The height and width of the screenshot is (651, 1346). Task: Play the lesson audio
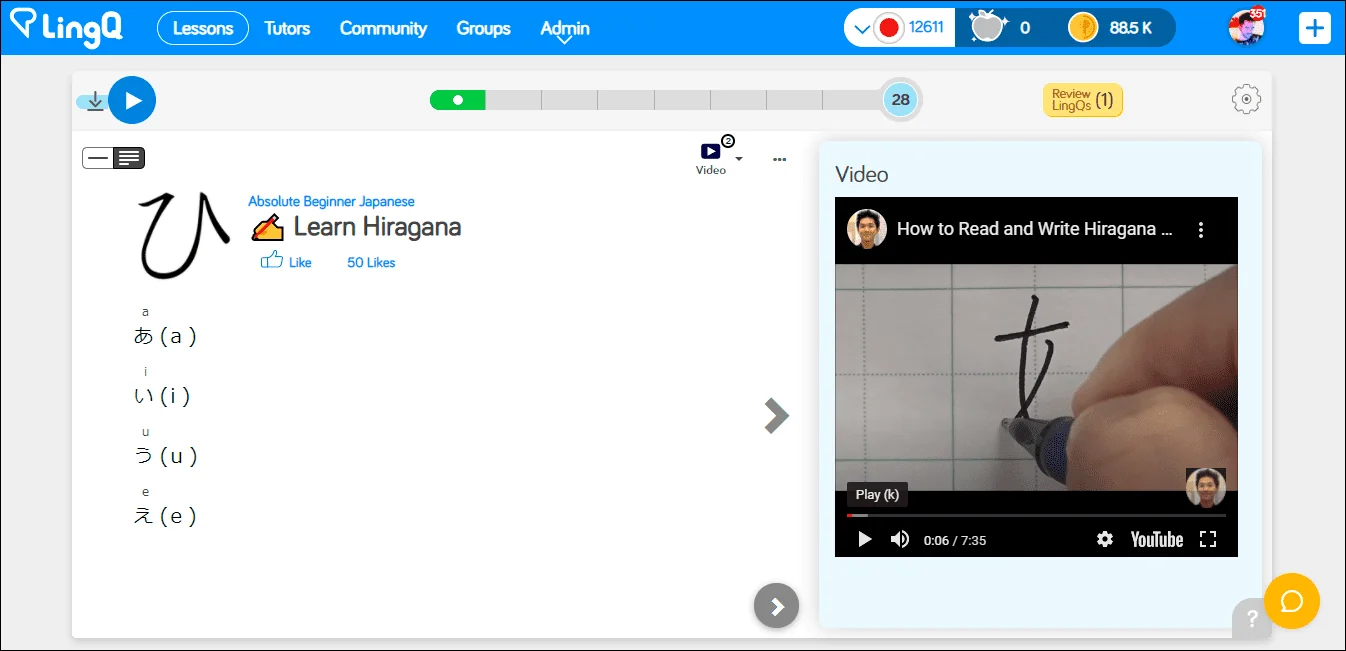[x=132, y=100]
